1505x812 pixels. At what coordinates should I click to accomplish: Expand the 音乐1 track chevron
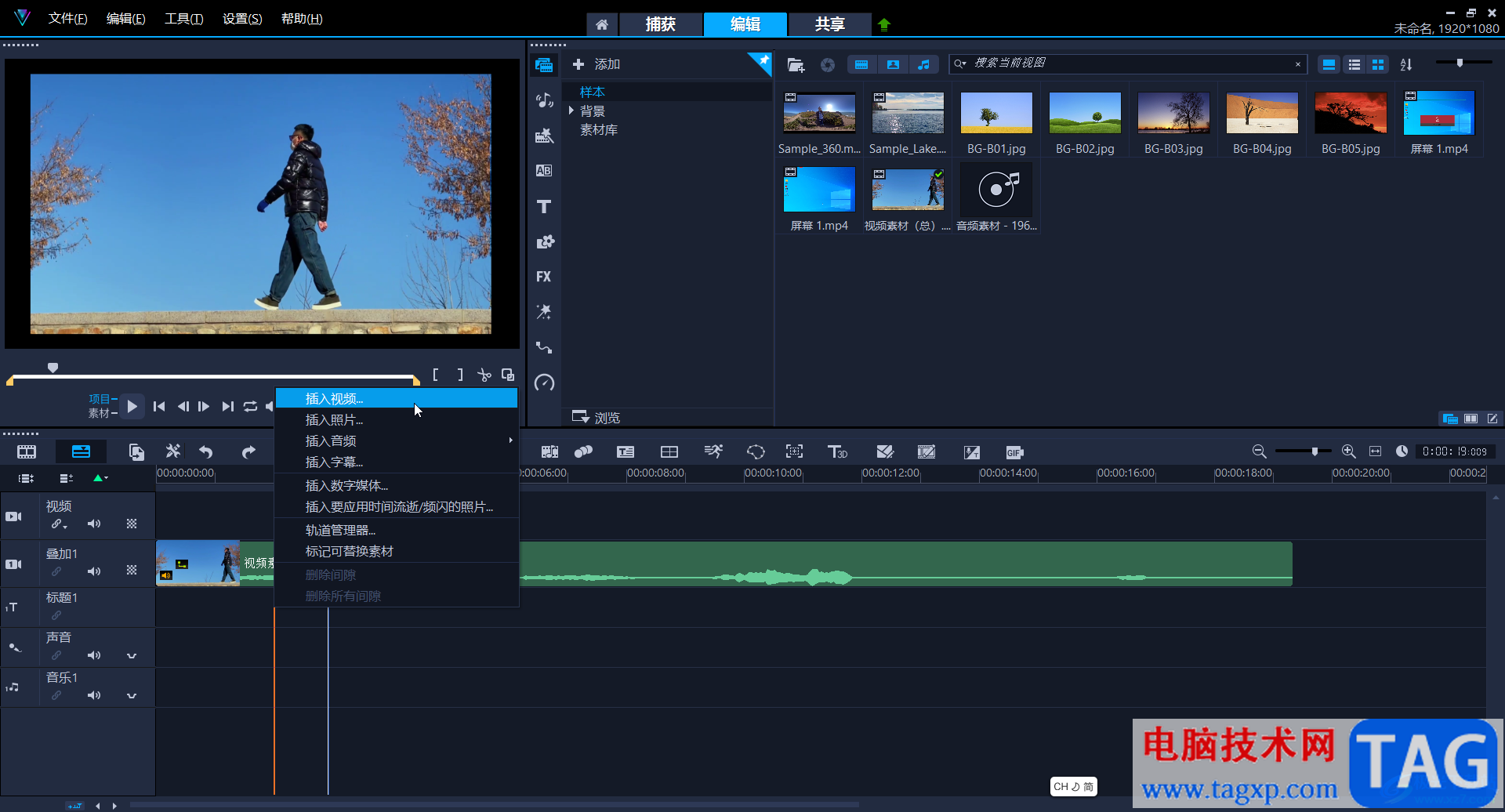pyautogui.click(x=132, y=695)
